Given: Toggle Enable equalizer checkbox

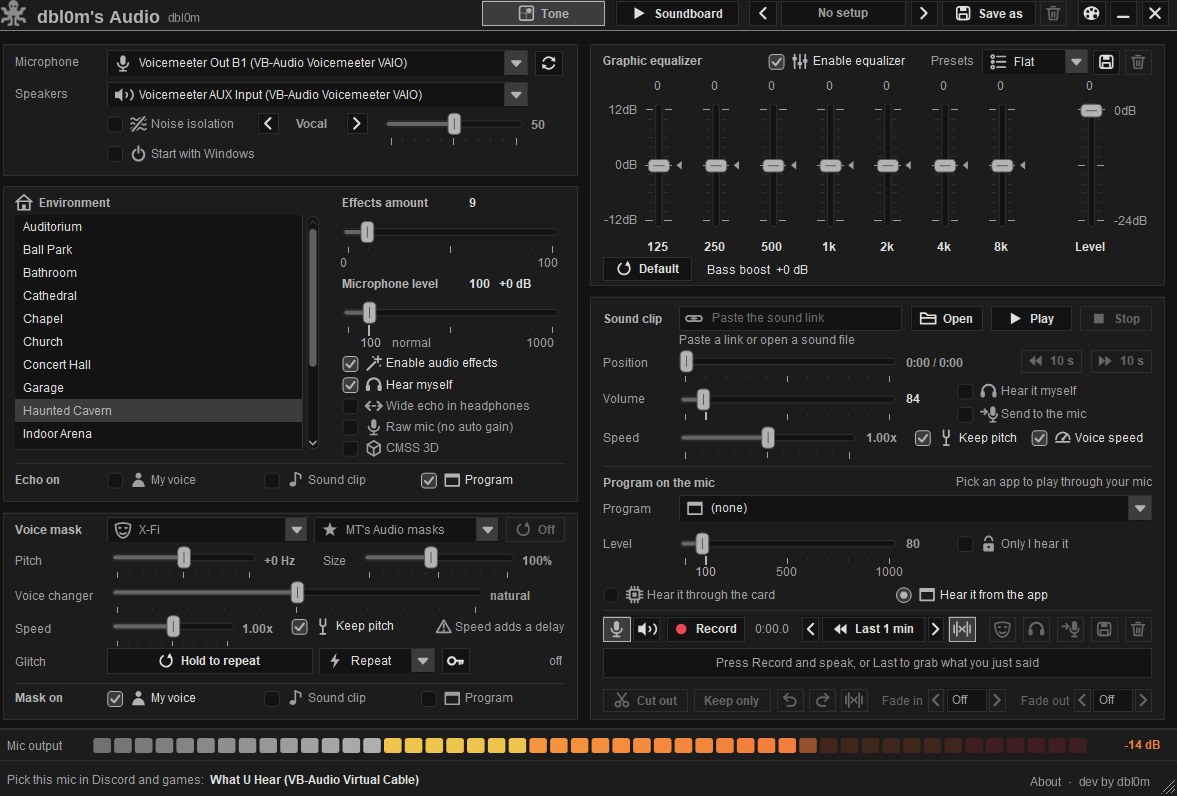Looking at the screenshot, I should (x=777, y=62).
